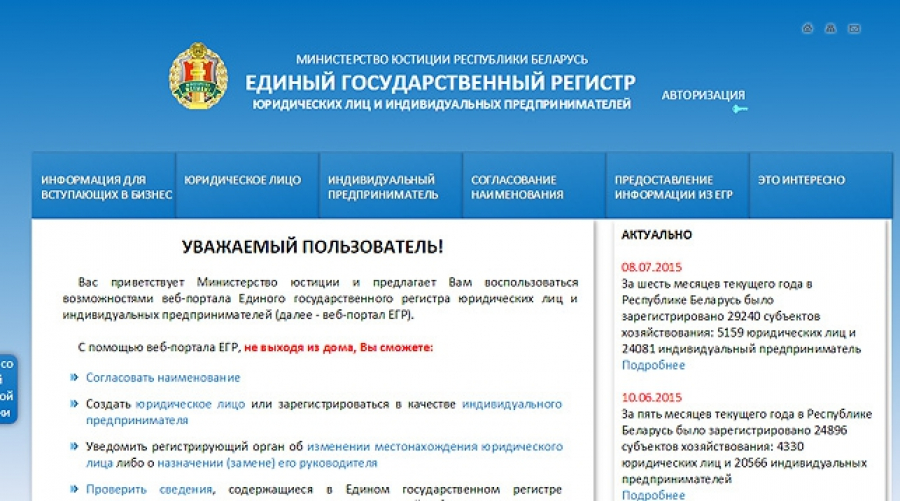Click the УВАЖАЕМЫЙ ПОЛЬЗОВАТЕЛЬ! heading
The image size is (900, 501).
(313, 247)
